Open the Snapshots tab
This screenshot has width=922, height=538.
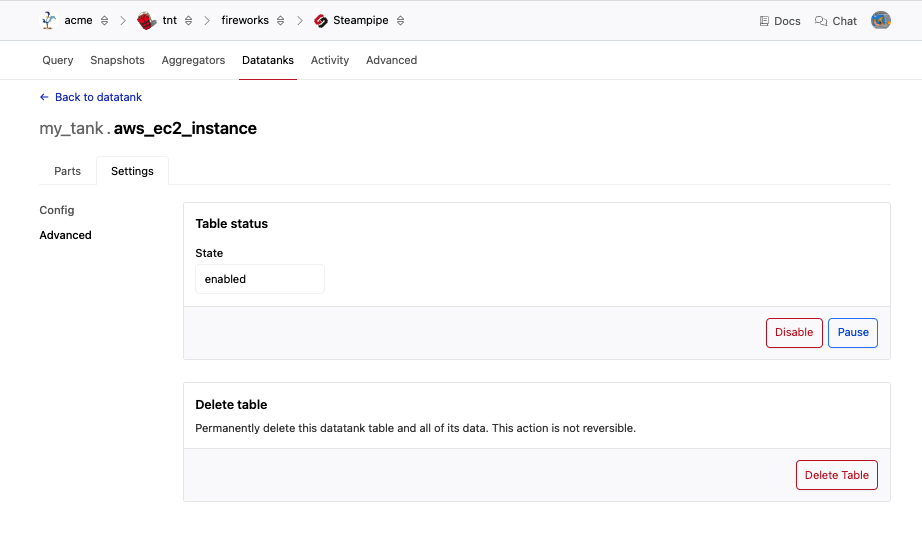coord(117,60)
